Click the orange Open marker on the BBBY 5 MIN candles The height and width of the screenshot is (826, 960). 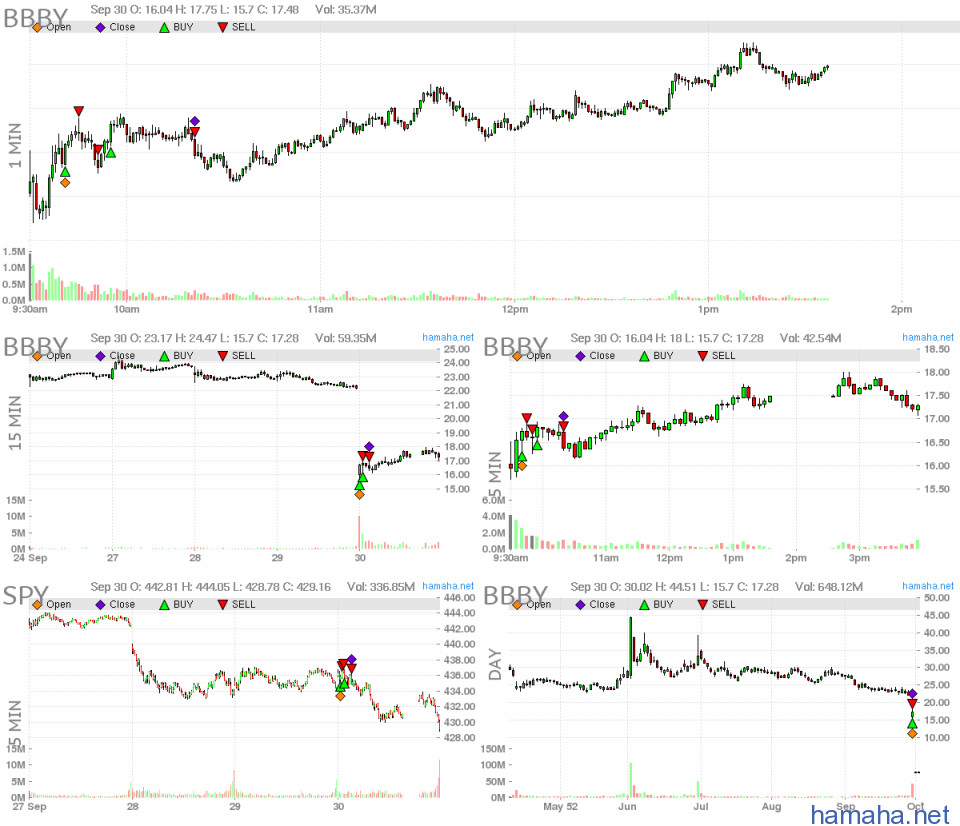click(x=522, y=466)
